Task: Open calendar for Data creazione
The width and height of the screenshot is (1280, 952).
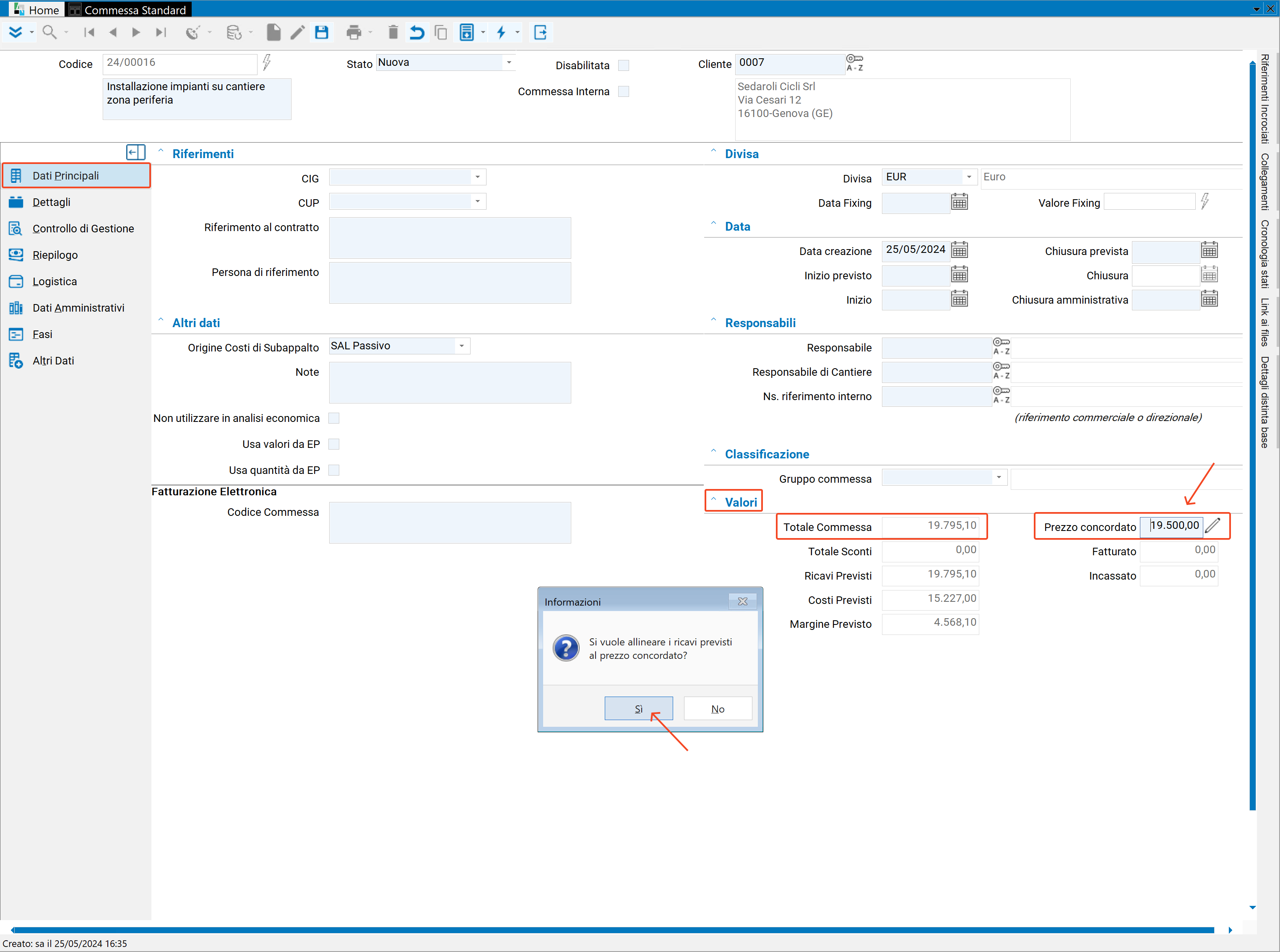Action: [960, 250]
